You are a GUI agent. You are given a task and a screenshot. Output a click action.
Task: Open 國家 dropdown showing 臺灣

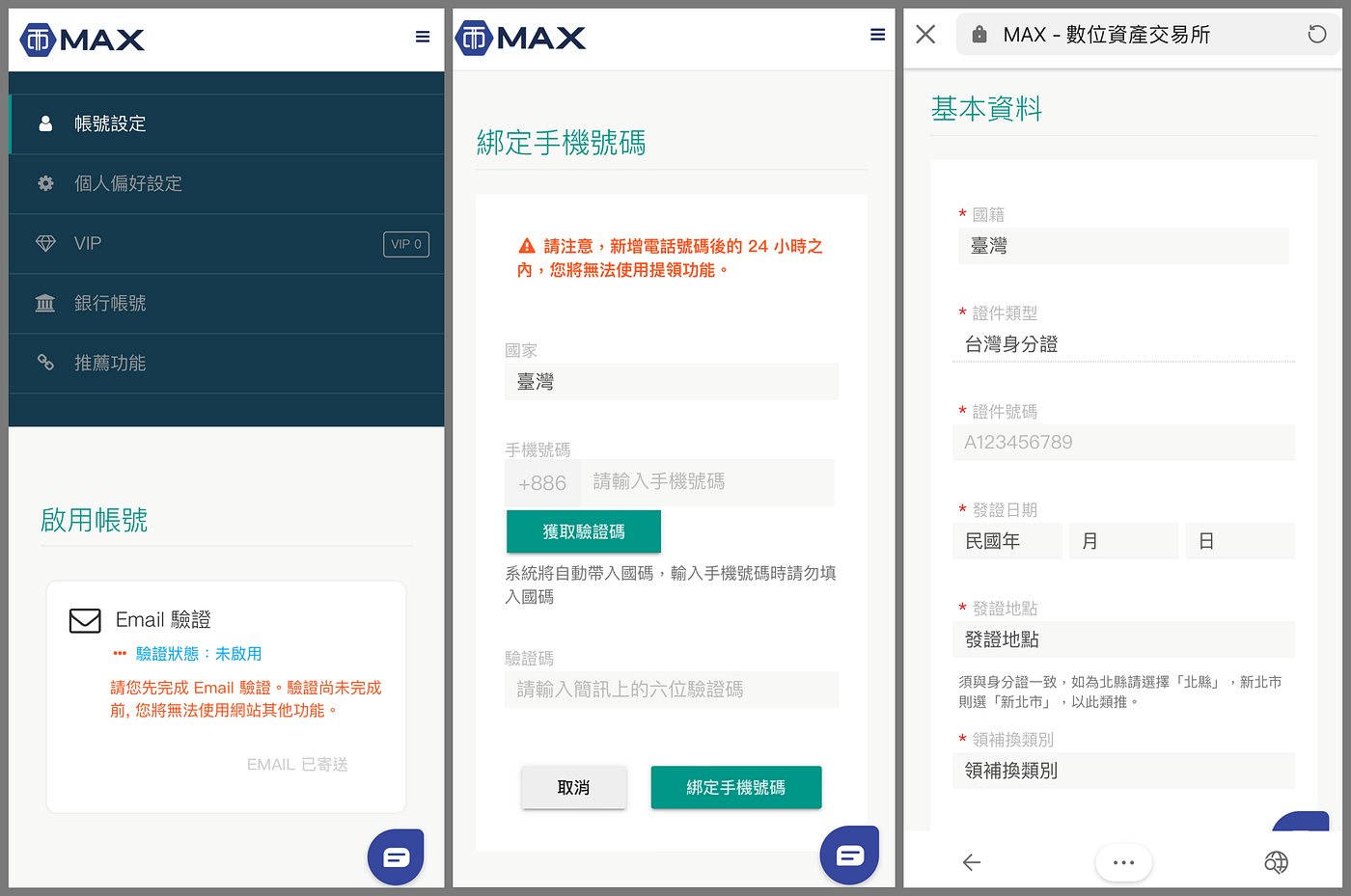[x=672, y=382]
